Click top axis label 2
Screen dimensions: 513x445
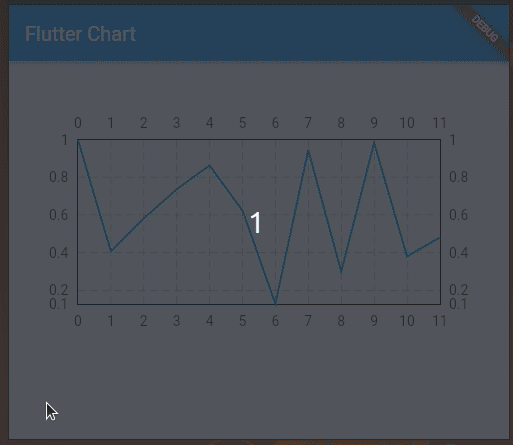[x=144, y=123]
